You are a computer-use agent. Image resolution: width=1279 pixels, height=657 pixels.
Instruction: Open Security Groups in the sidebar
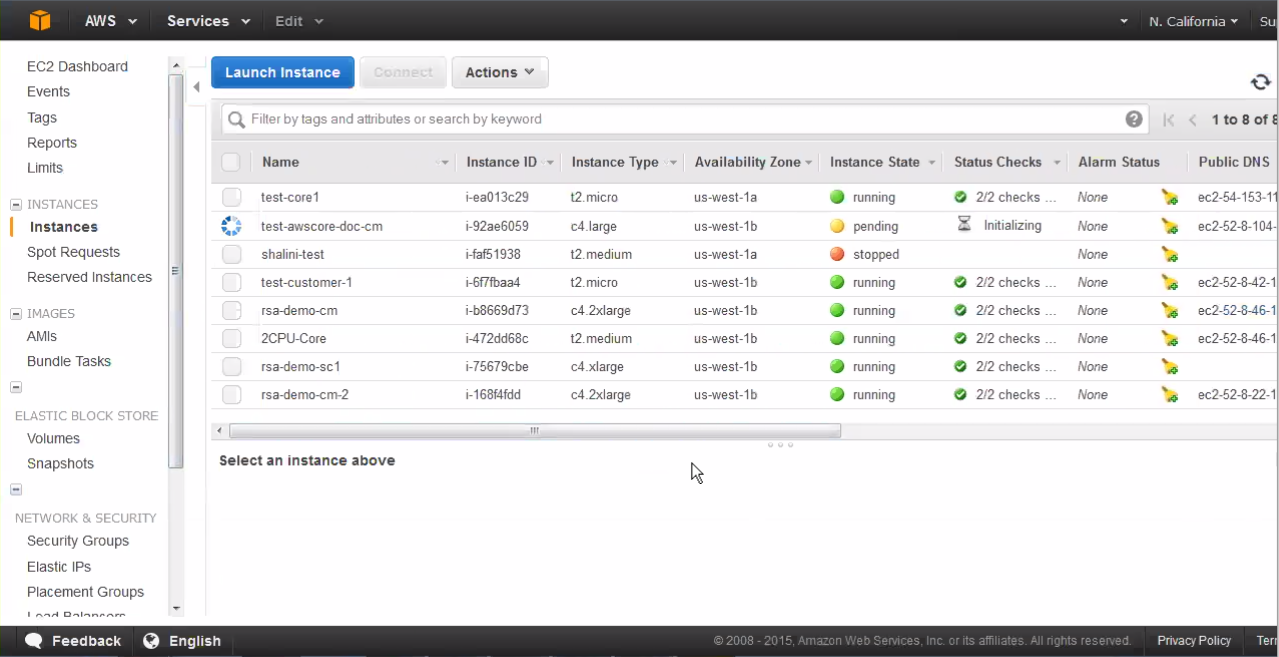[x=78, y=541]
